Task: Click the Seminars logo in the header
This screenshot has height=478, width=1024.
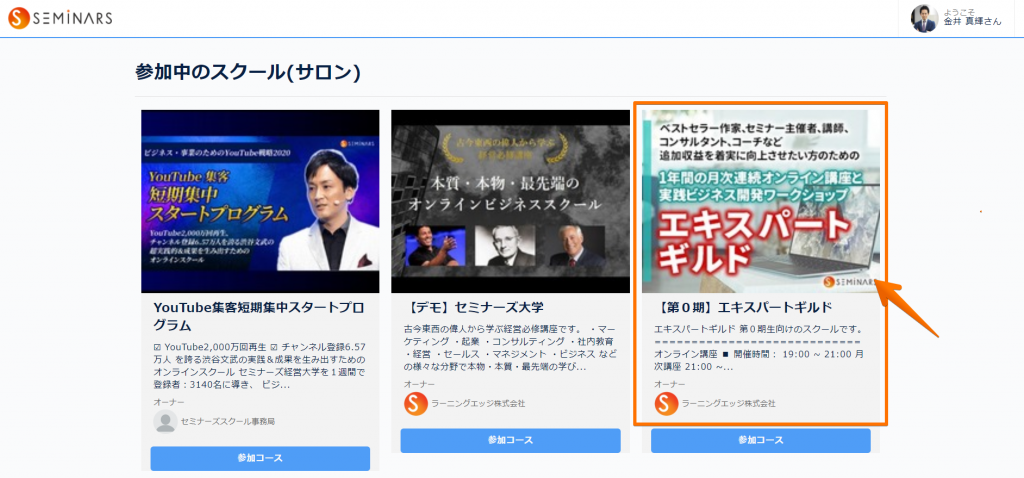Action: [60, 18]
